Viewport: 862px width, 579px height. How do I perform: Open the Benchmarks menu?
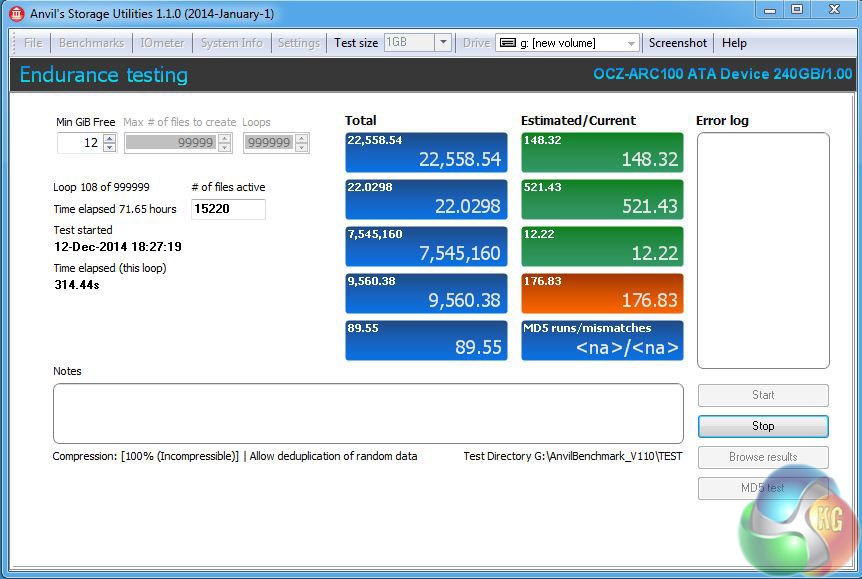[x=91, y=43]
